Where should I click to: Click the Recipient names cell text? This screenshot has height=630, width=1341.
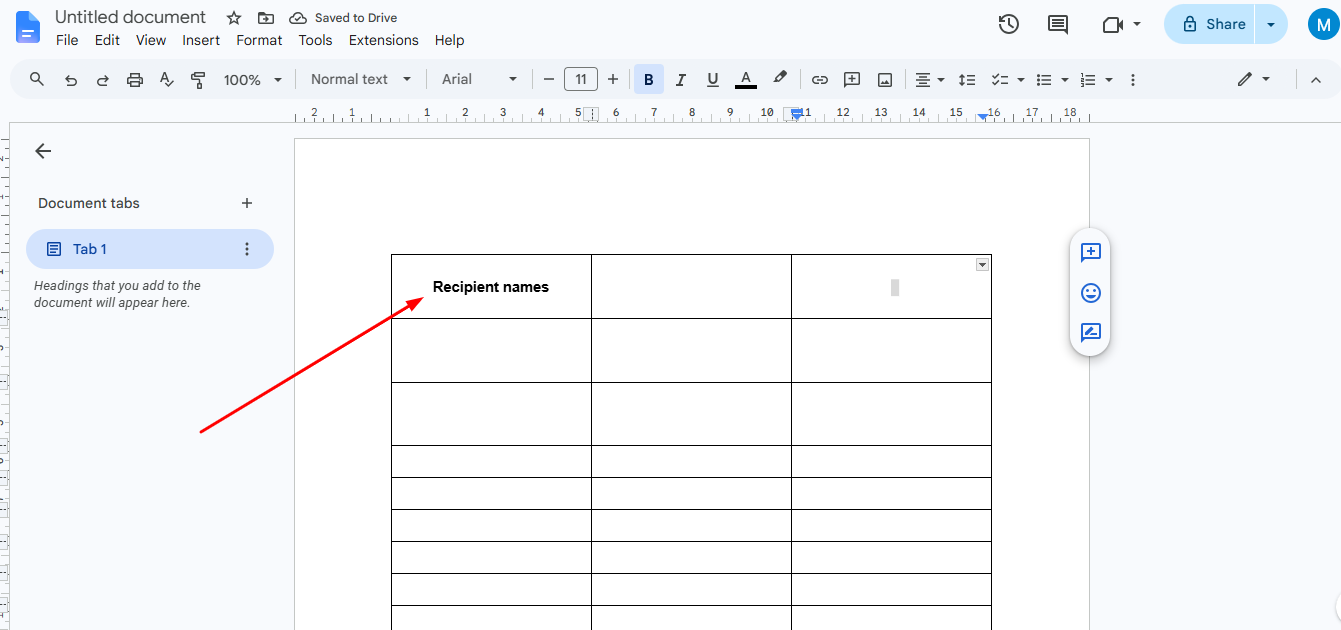point(491,287)
